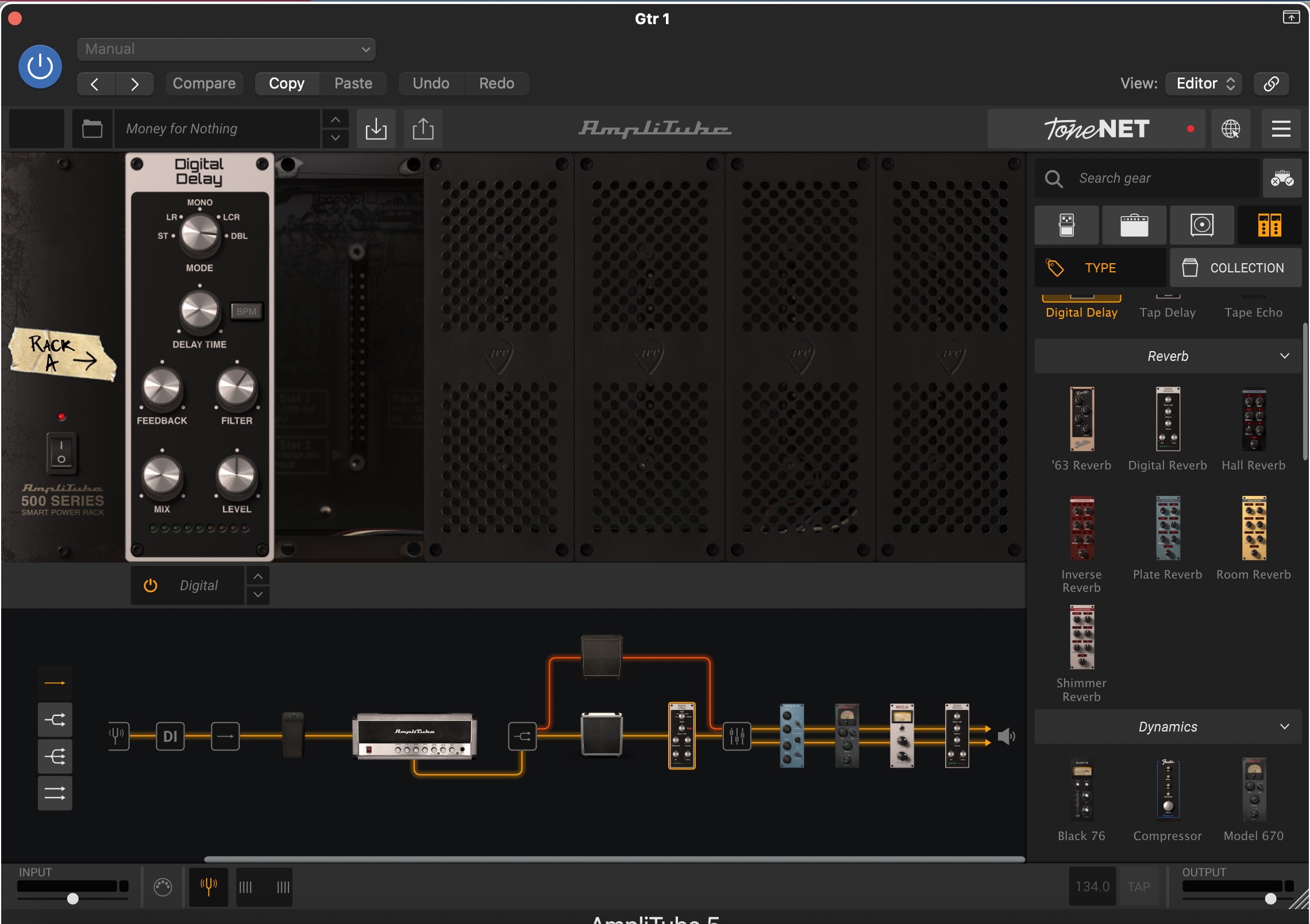The width and height of the screenshot is (1310, 924).
Task: Select the parallel paths routing icon
Action: coord(55,793)
